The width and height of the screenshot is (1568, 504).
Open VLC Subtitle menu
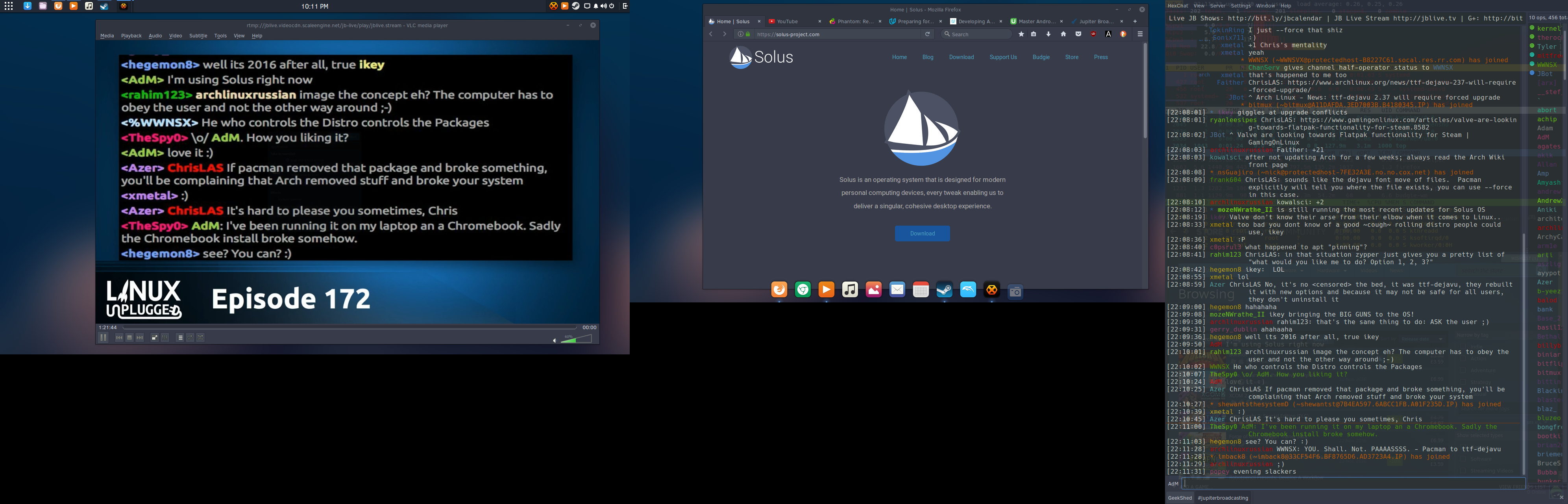(x=198, y=36)
